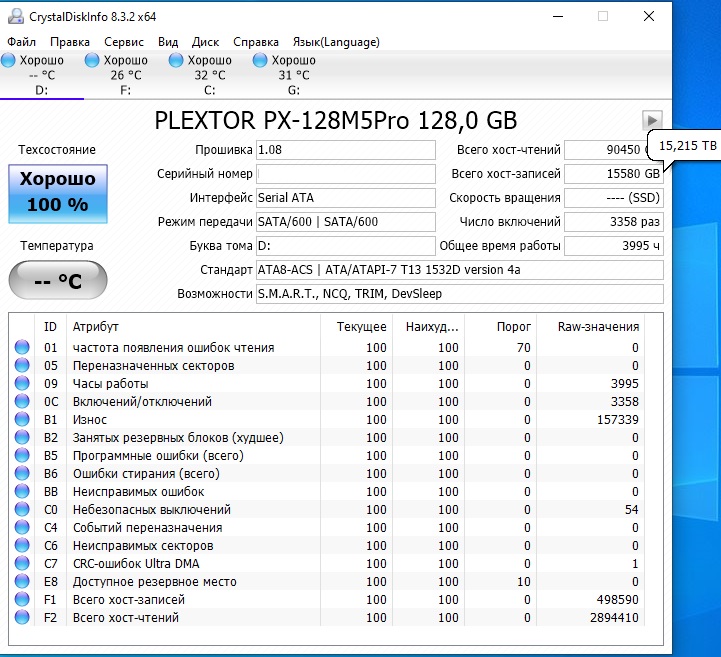The image size is (721, 657).
Task: Open the Сервис menu
Action: point(123,42)
